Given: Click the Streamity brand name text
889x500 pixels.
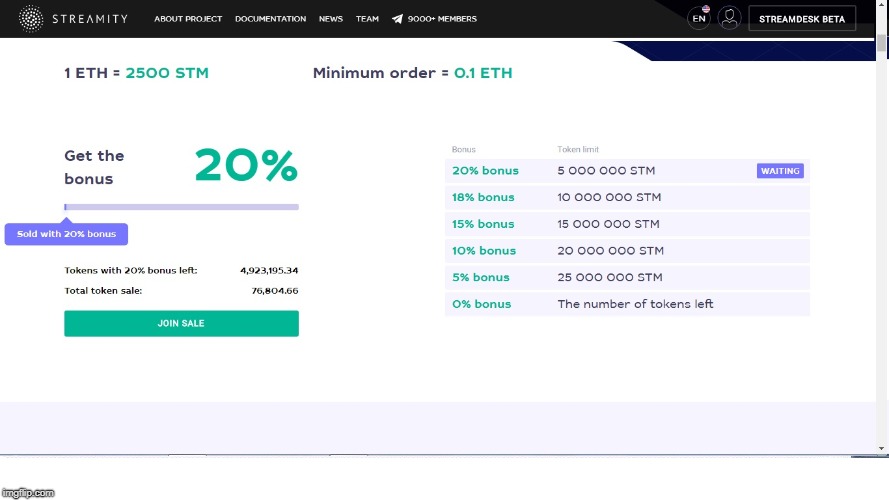Looking at the screenshot, I should tap(90, 19).
